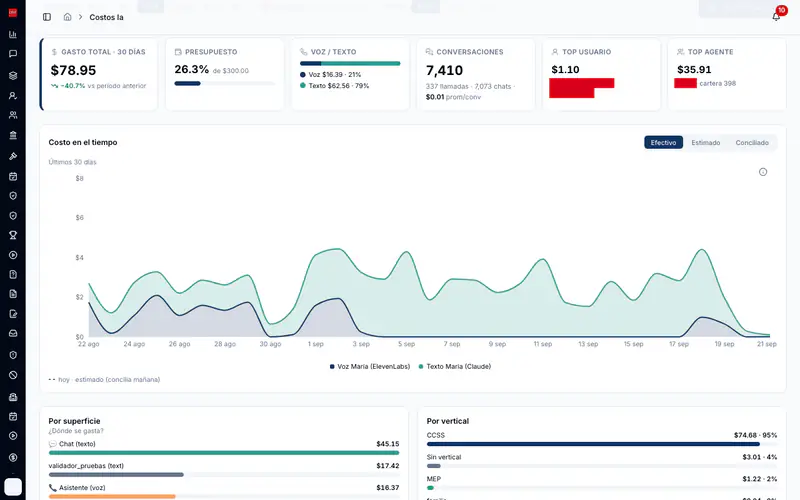Click the Costos Ia breadcrumb label
This screenshot has height=500, width=800.
point(106,17)
